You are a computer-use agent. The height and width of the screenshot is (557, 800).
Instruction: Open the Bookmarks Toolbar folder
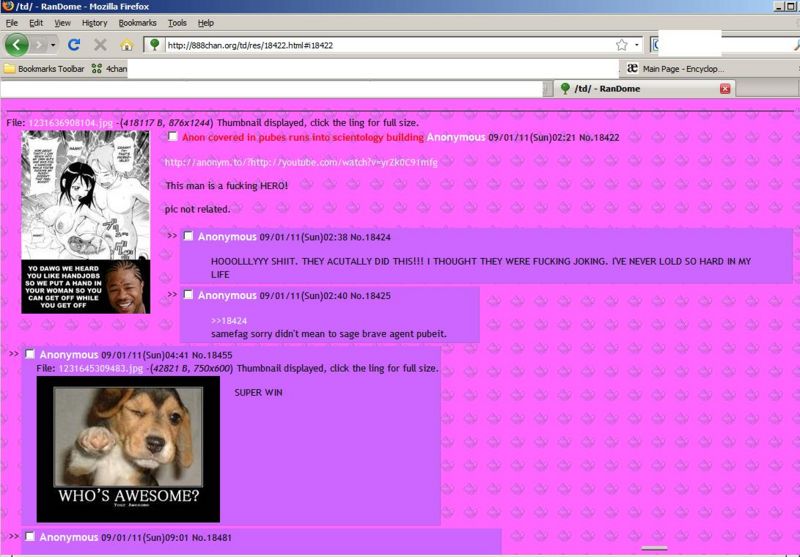[44, 68]
